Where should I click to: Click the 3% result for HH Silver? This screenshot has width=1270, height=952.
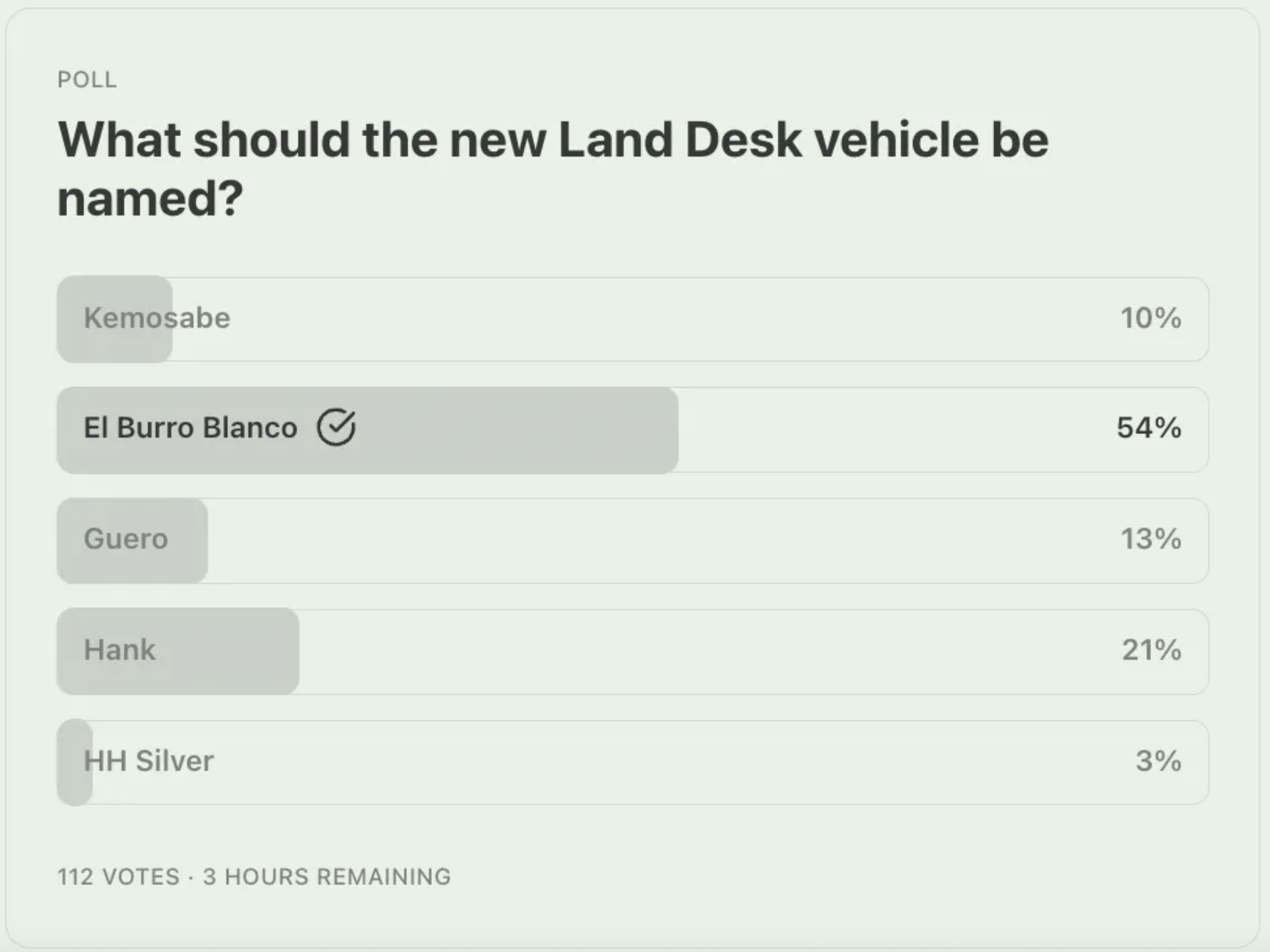pos(1158,761)
